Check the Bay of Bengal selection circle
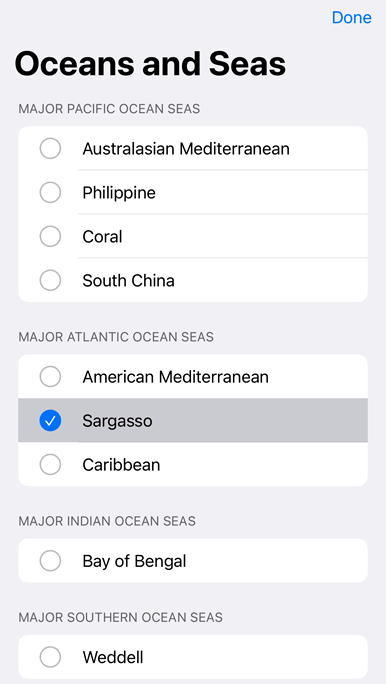386x684 pixels. point(50,561)
